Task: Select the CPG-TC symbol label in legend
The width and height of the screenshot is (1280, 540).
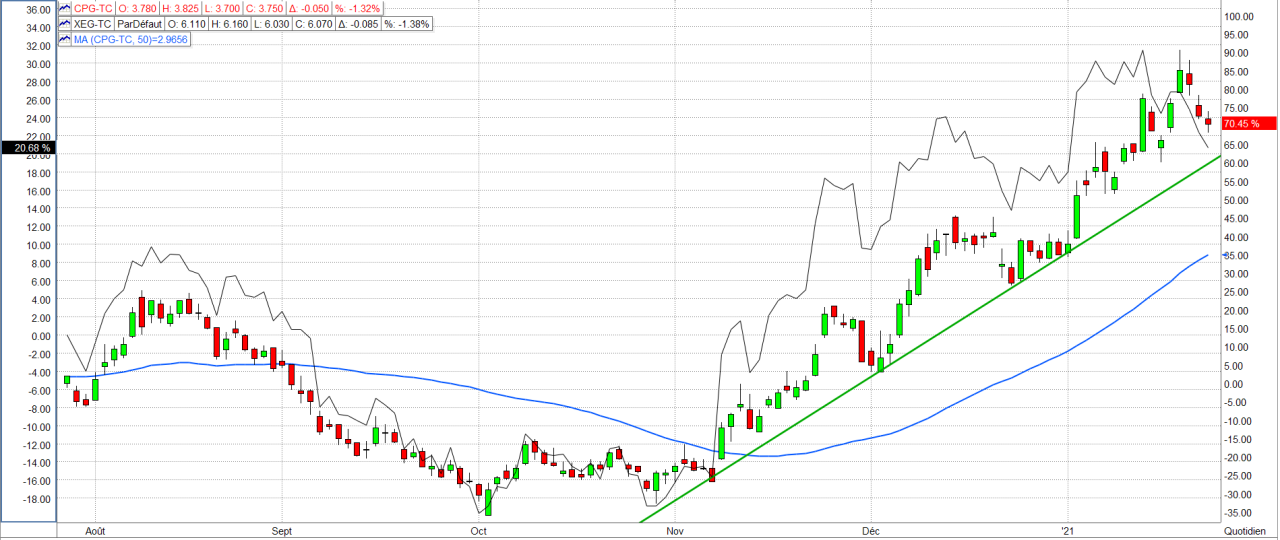Action: pos(93,8)
